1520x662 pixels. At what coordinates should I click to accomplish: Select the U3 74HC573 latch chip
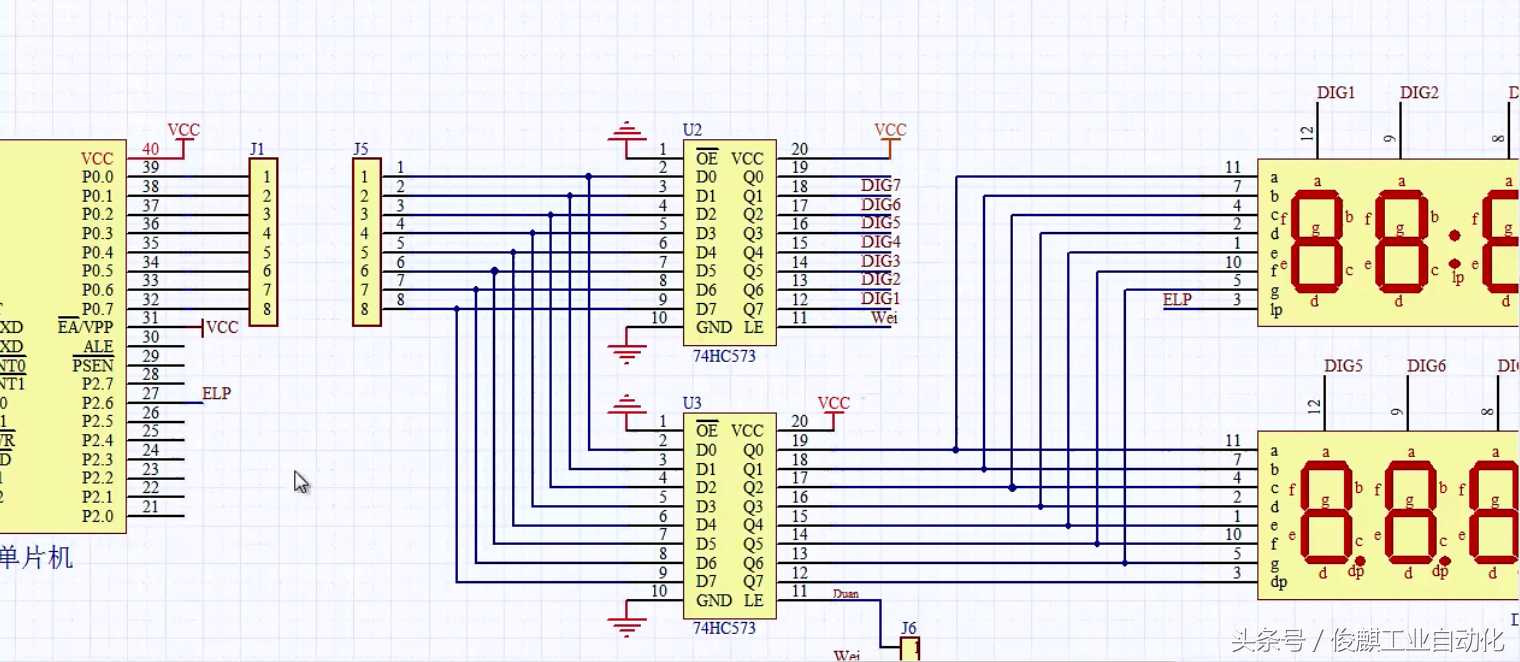tap(730, 516)
